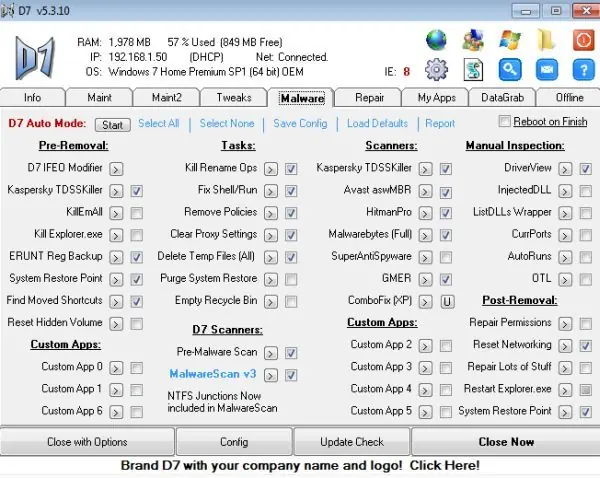The image size is (600, 478).
Task: Run DriverView arrow button
Action: click(565, 169)
